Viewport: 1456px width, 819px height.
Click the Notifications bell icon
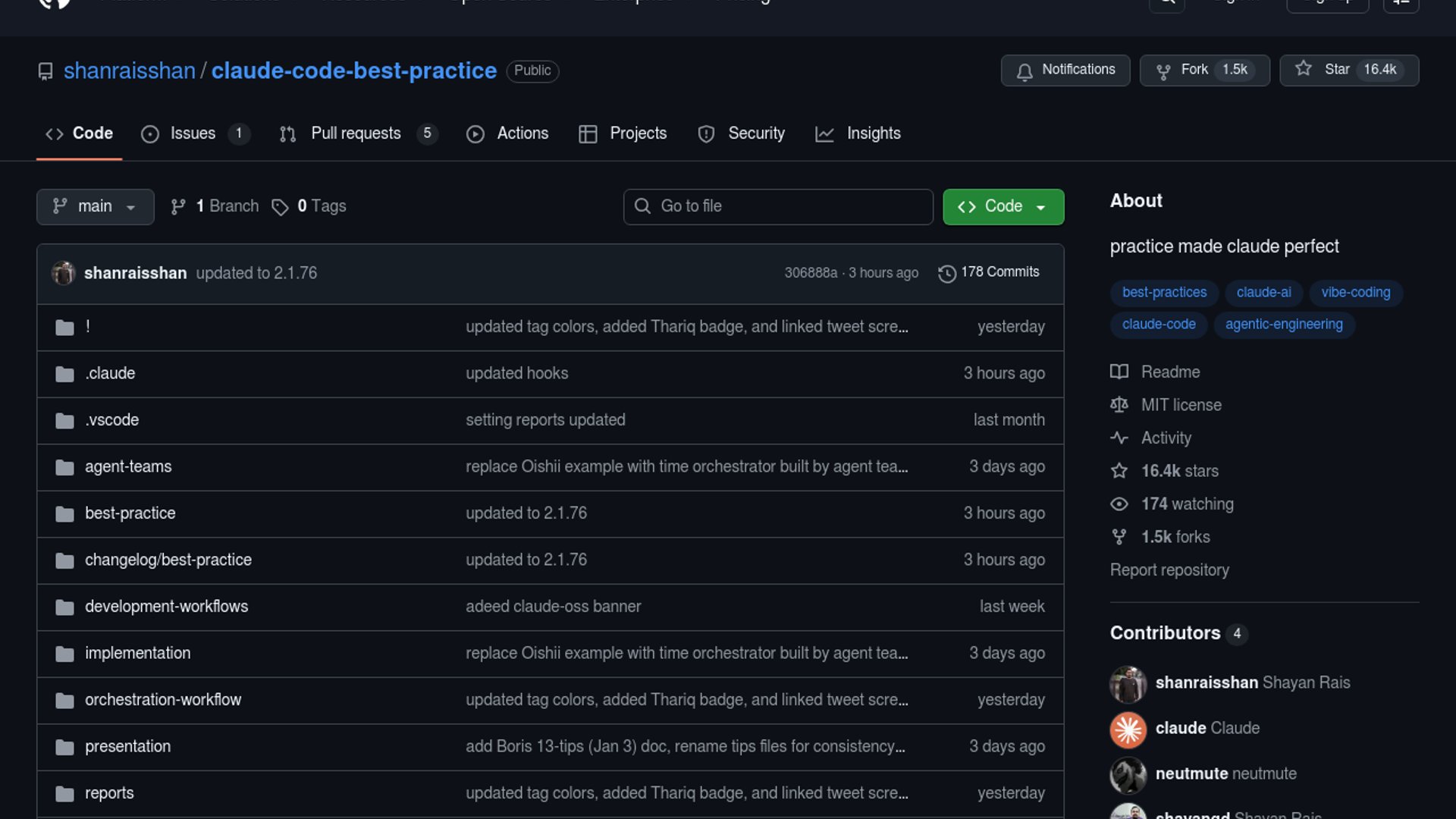point(1025,71)
